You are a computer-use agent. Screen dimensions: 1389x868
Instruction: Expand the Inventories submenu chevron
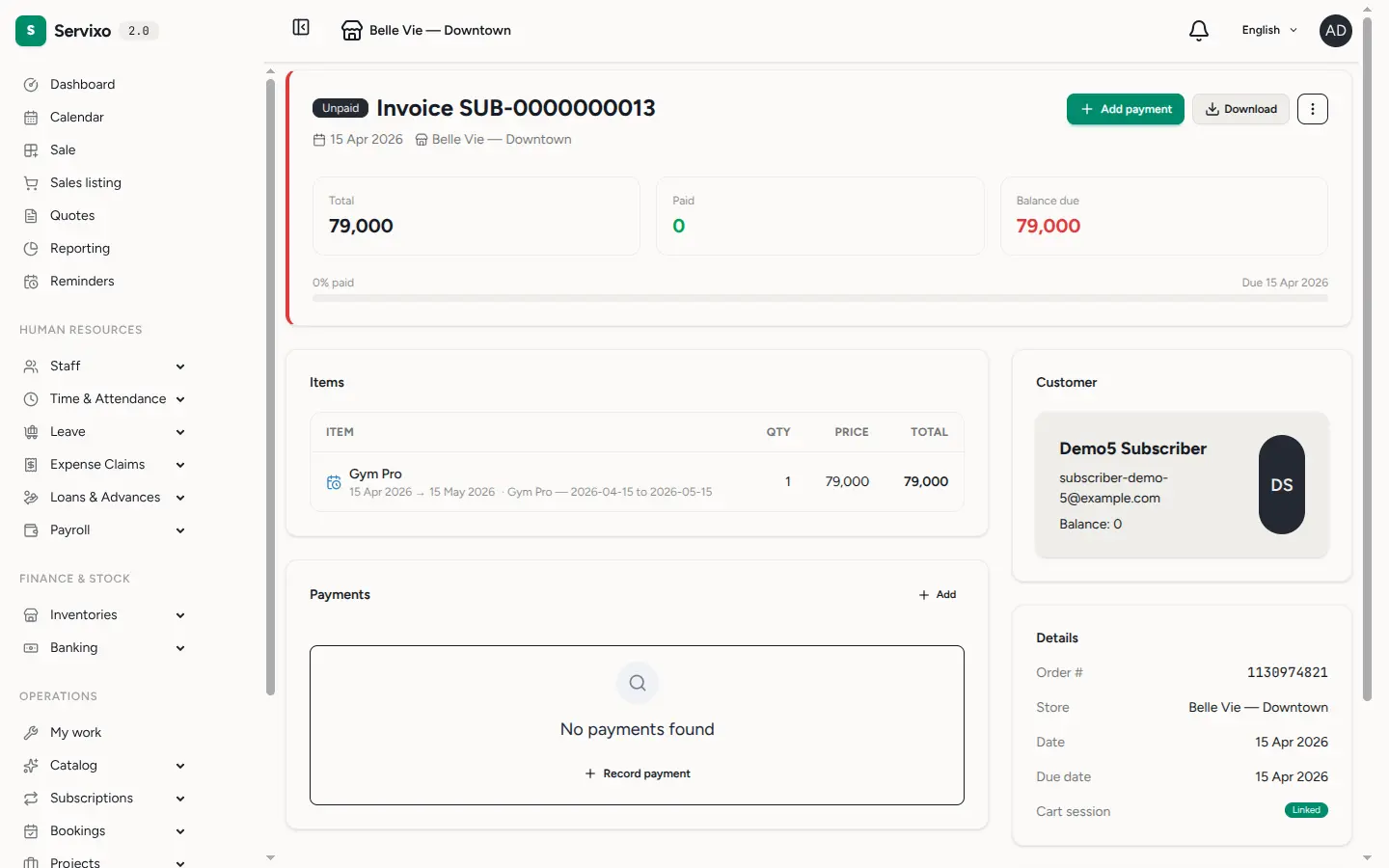click(x=180, y=615)
